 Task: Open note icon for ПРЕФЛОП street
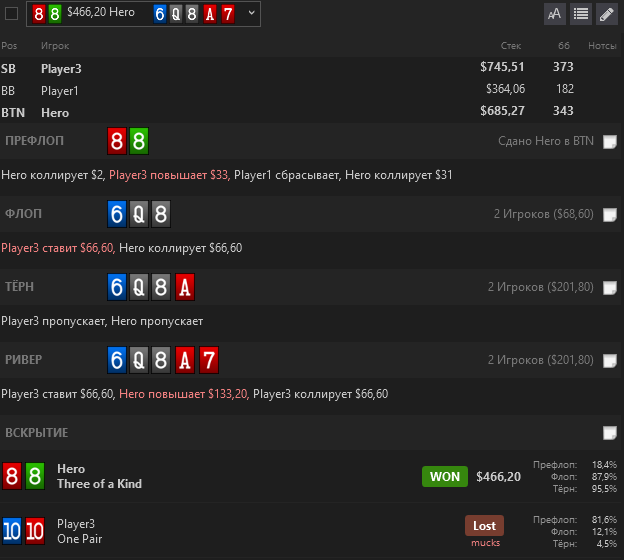pyautogui.click(x=610, y=141)
